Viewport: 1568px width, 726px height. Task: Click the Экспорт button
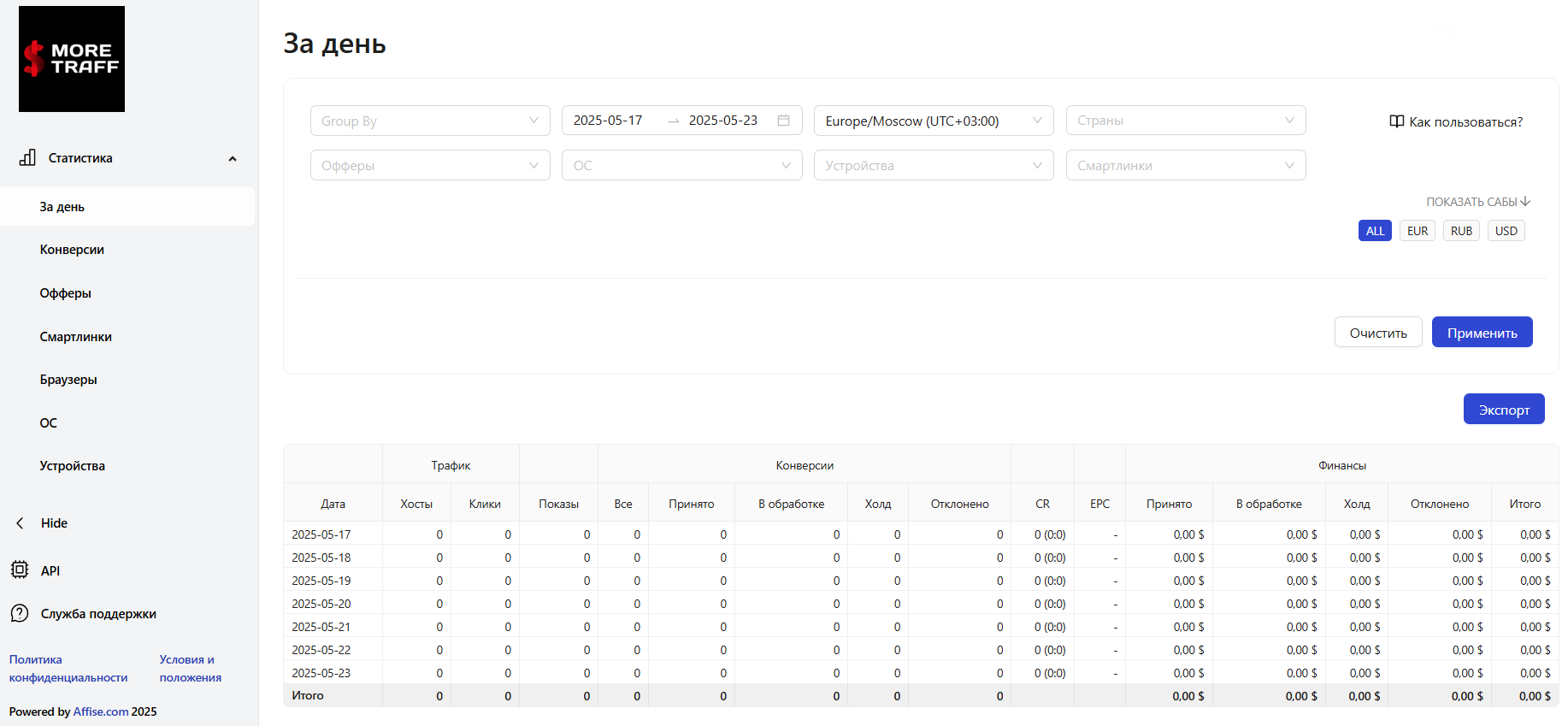tap(1504, 410)
